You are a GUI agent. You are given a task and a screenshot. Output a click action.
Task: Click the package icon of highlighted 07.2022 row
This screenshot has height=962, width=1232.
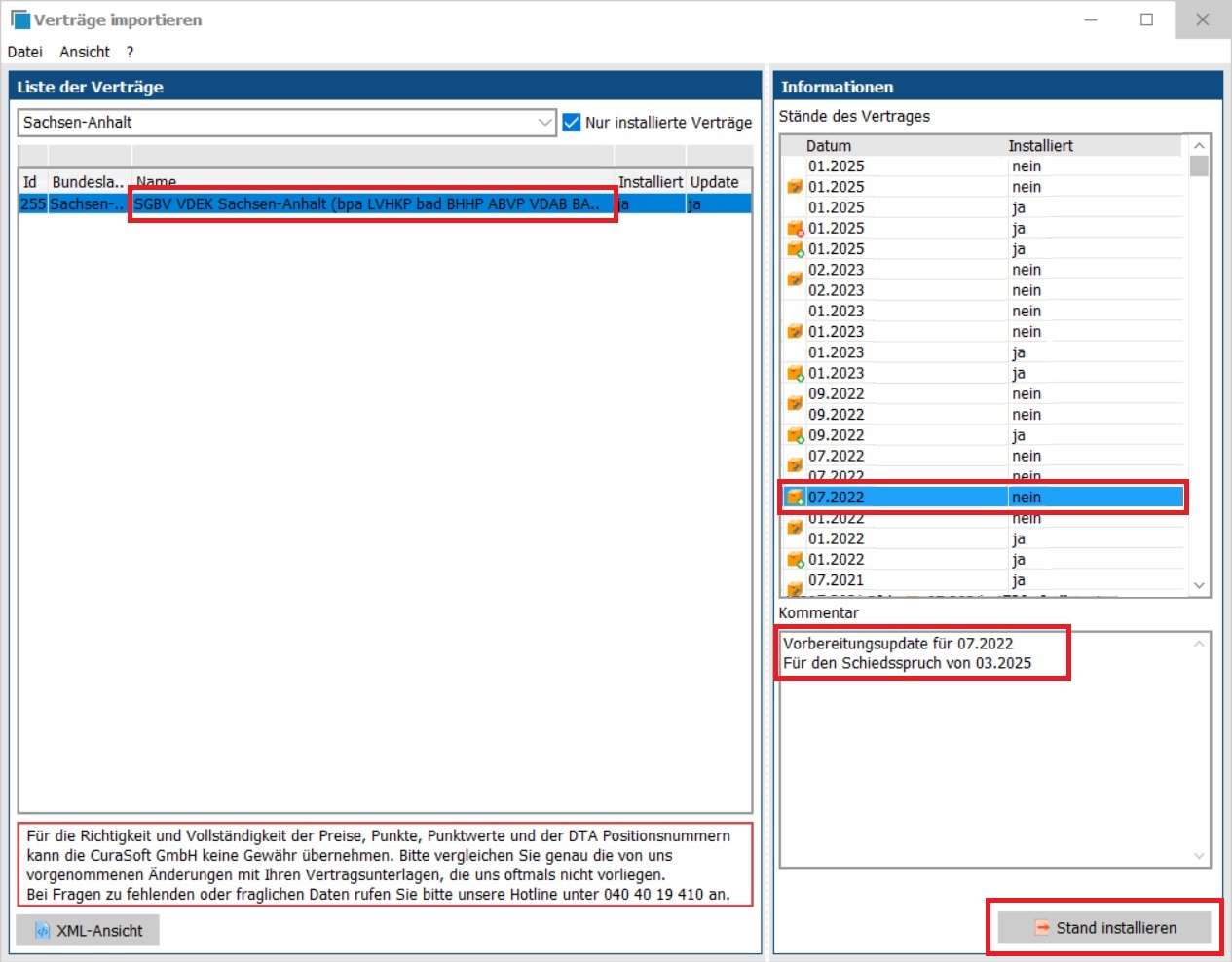click(795, 498)
